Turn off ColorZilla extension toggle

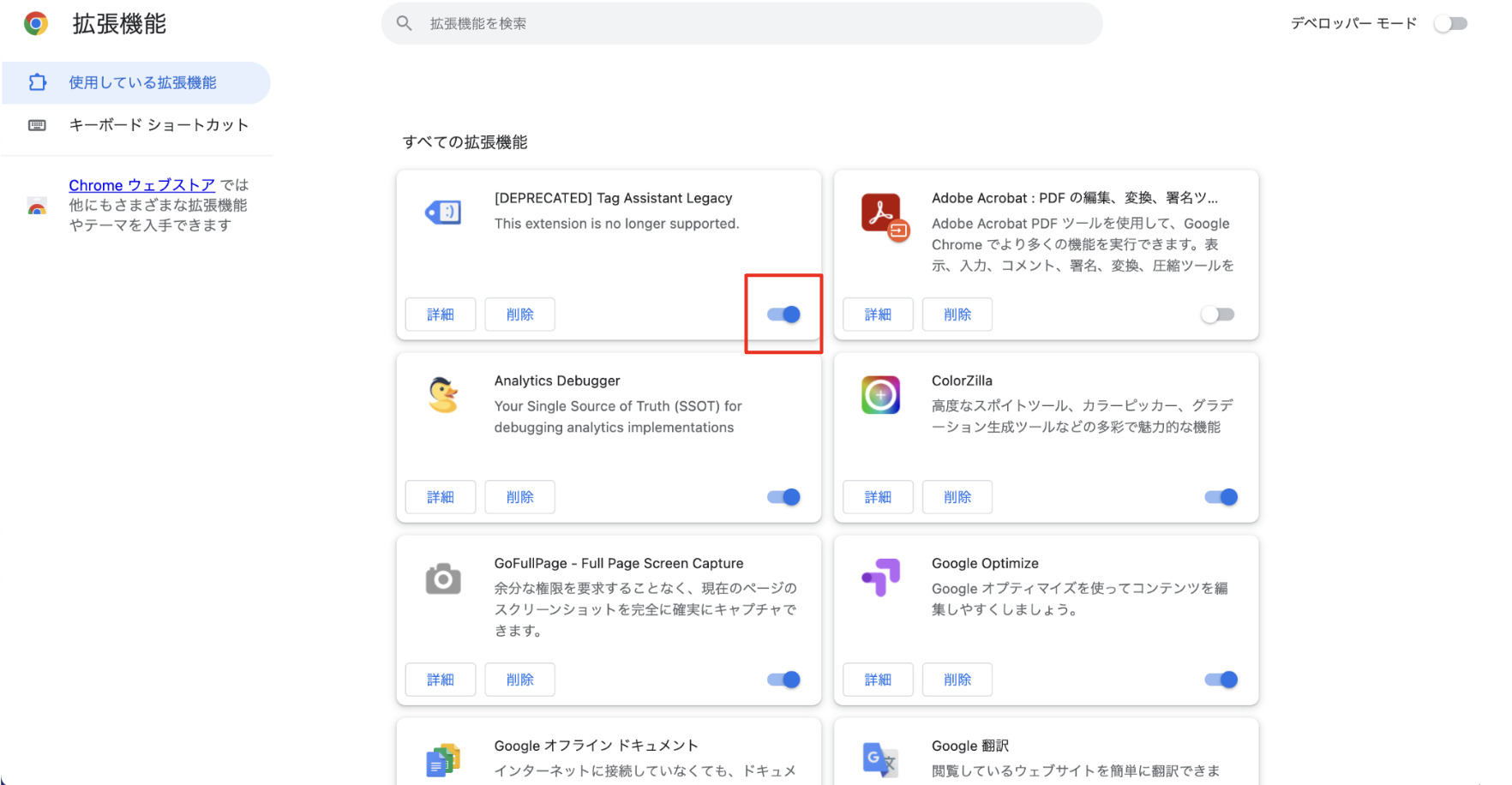[1221, 497]
